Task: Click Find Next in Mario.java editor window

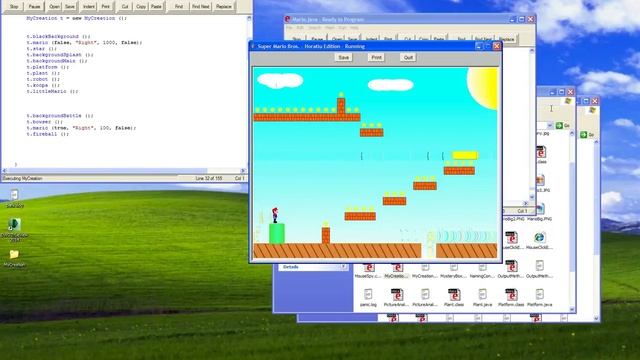Action: pyautogui.click(x=484, y=39)
